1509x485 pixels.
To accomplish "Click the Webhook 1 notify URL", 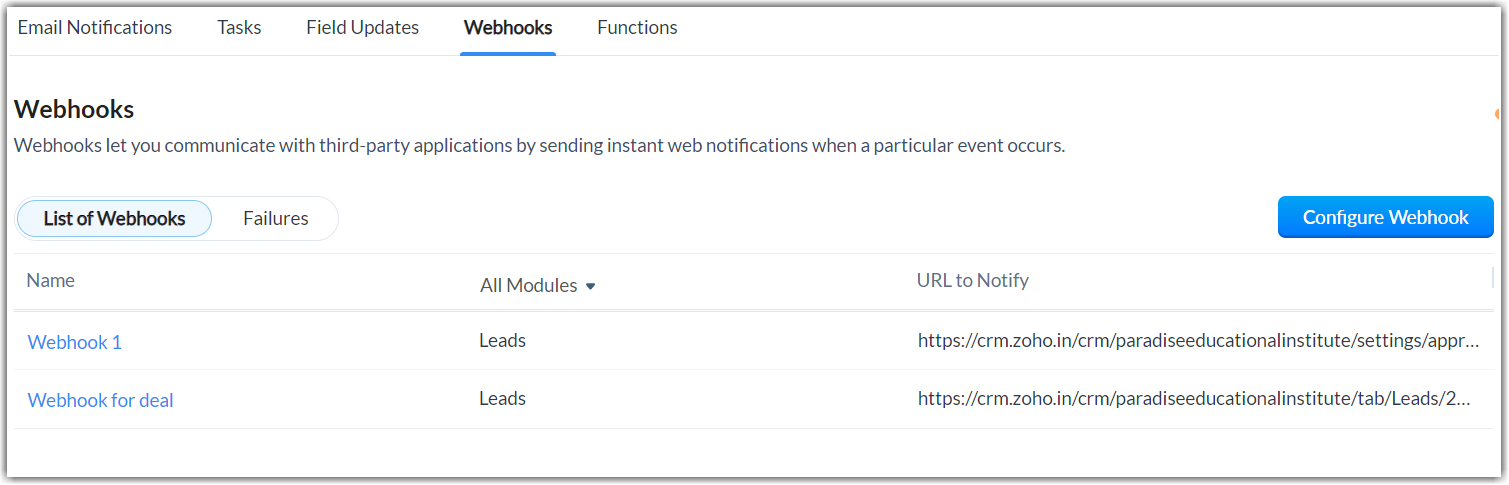I will pyautogui.click(x=1198, y=341).
